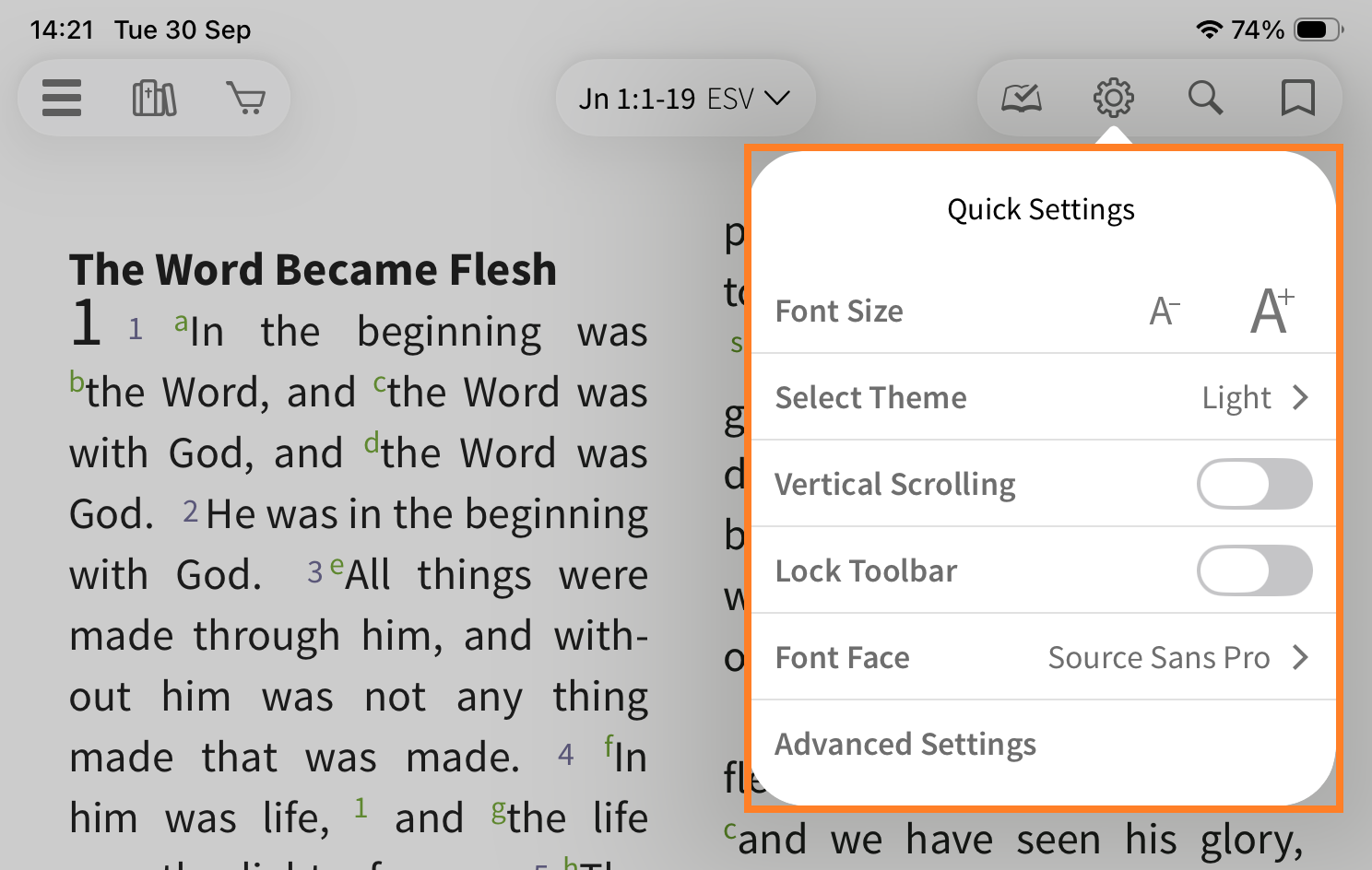Tap footnote marker 'a' before 'In the beginning'
Screen dimensions: 1372x870
181,323
